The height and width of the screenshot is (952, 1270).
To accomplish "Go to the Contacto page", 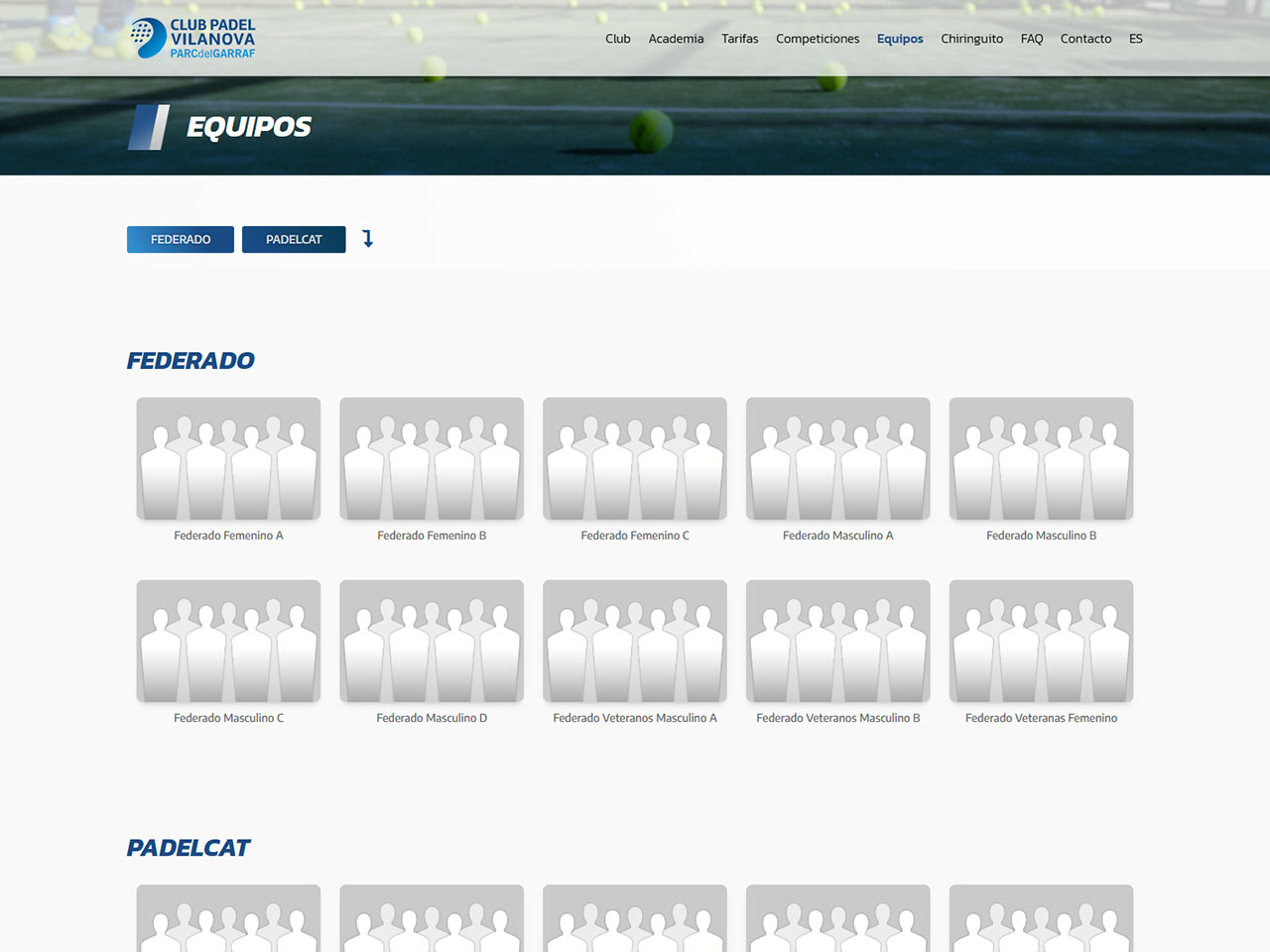I will pos(1085,39).
